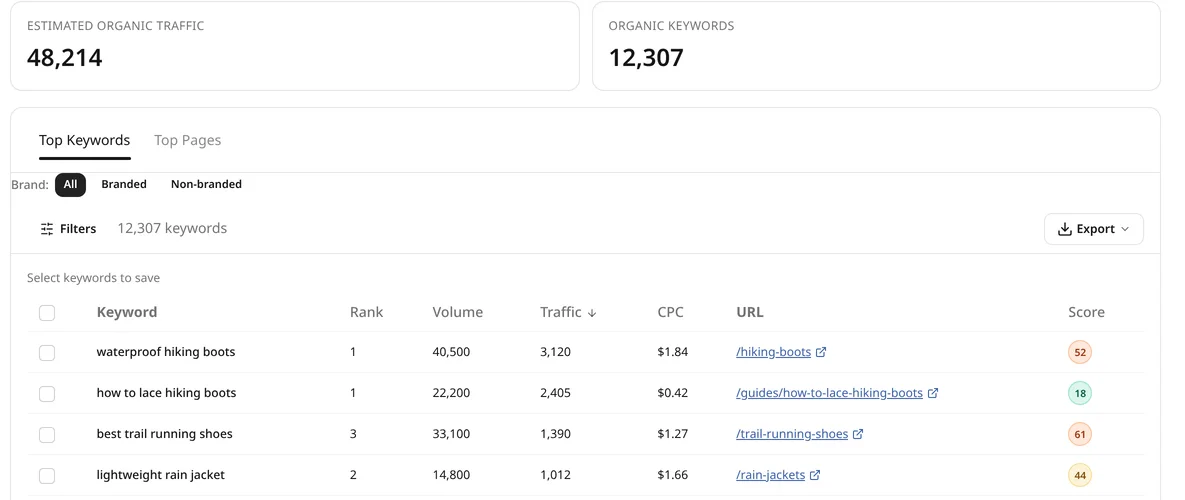Sort by the Rank column header

(367, 313)
